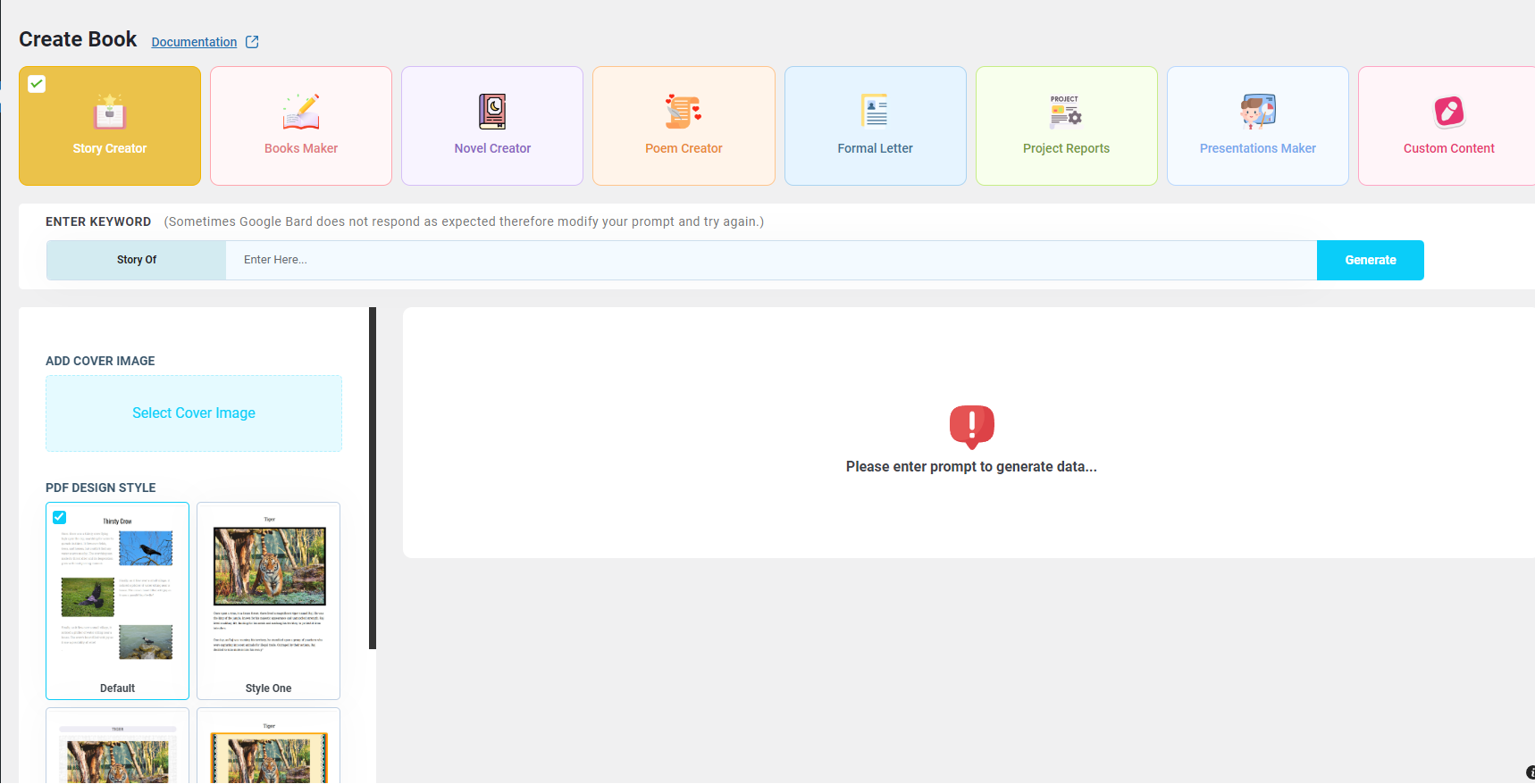Focus the Enter Here keyword field
Screen dimensions: 1535x784
770,260
